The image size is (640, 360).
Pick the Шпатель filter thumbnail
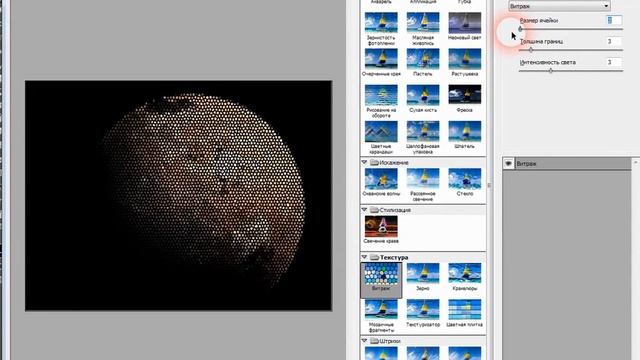[x=464, y=131]
